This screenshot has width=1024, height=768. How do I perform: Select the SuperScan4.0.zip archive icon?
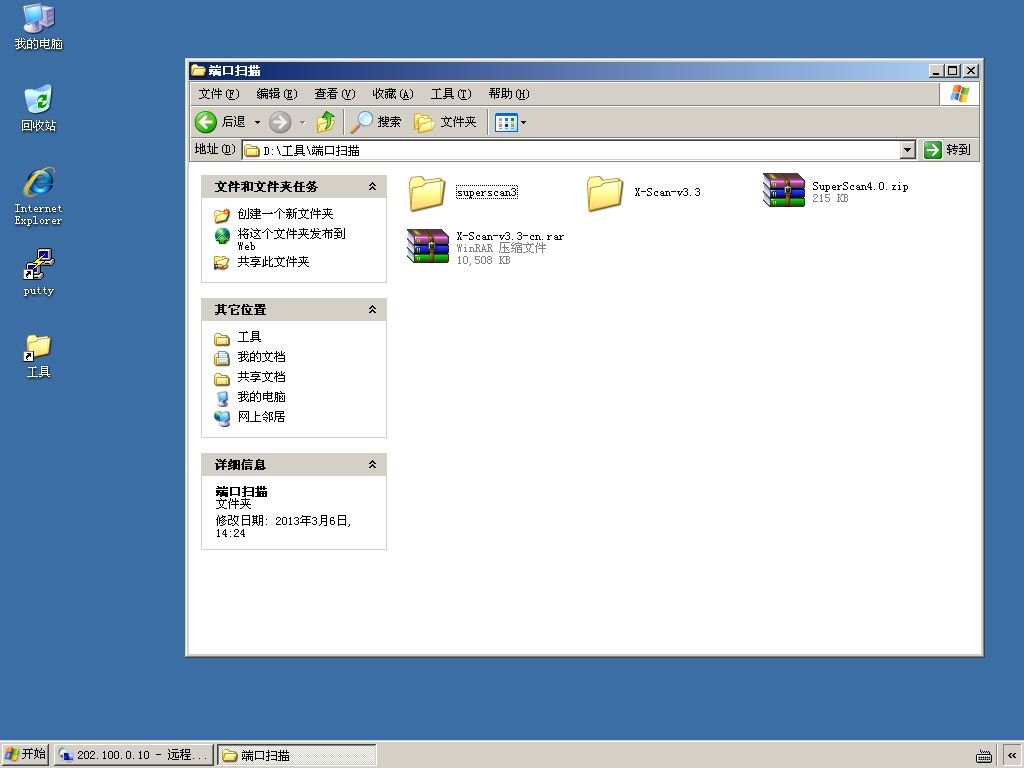784,190
